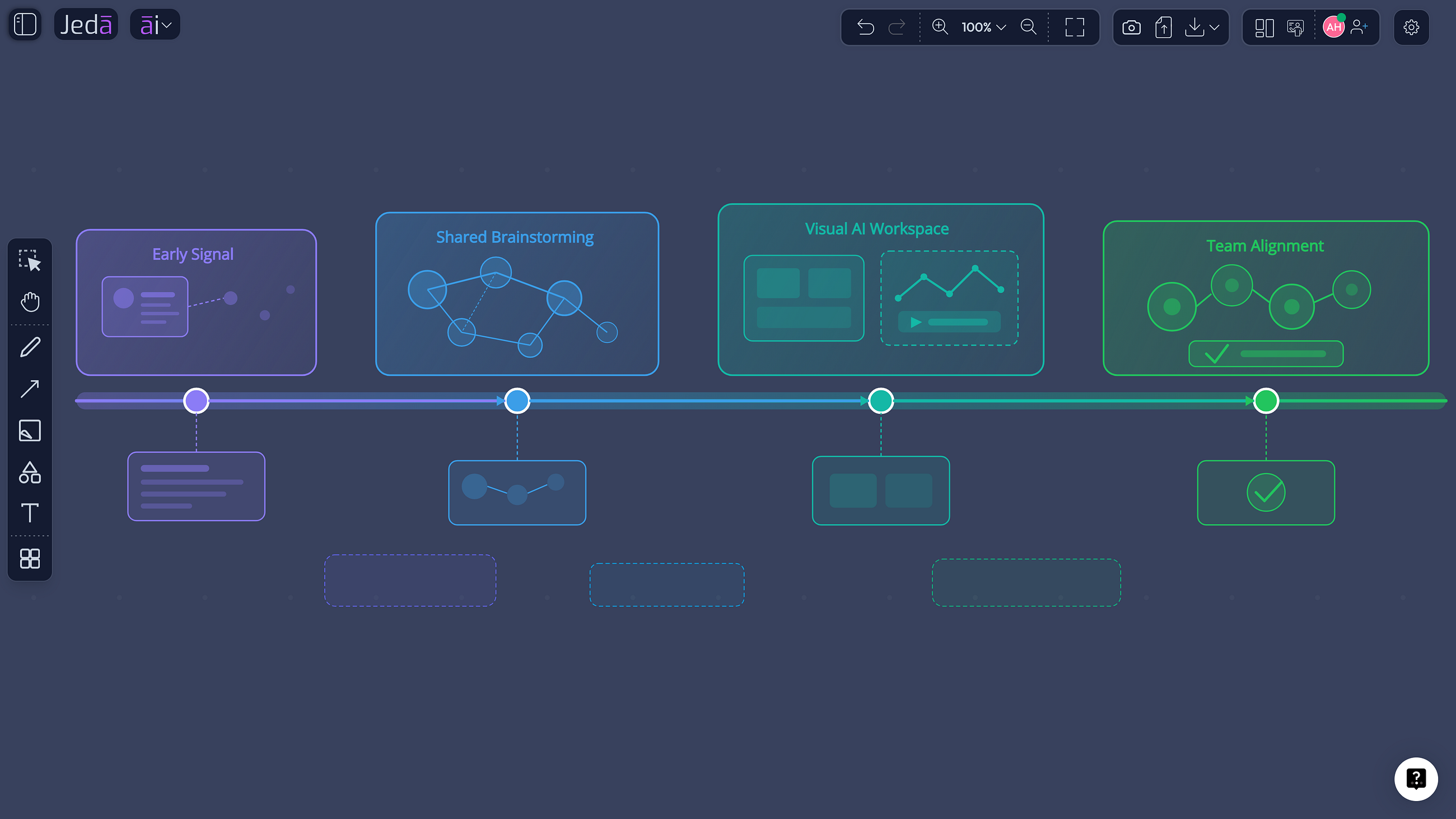Click the Visual AI Workspace title
The height and width of the screenshot is (819, 1456).
(876, 228)
